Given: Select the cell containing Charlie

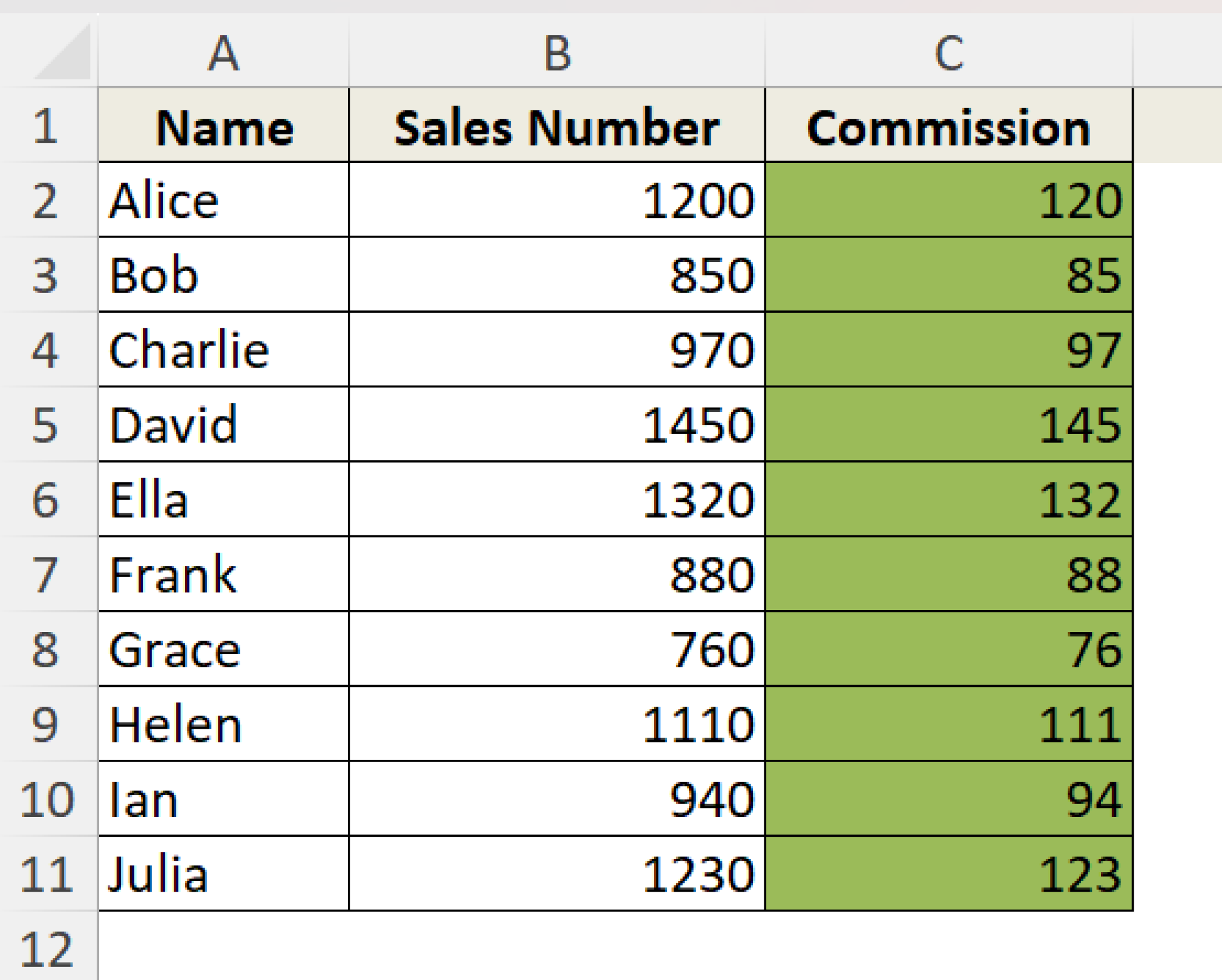Looking at the screenshot, I should coord(224,350).
